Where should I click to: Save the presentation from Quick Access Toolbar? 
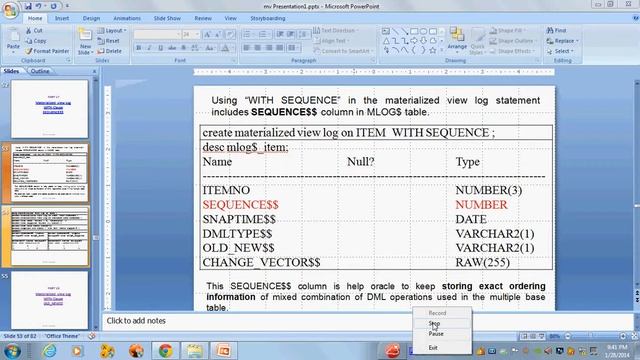pos(28,6)
